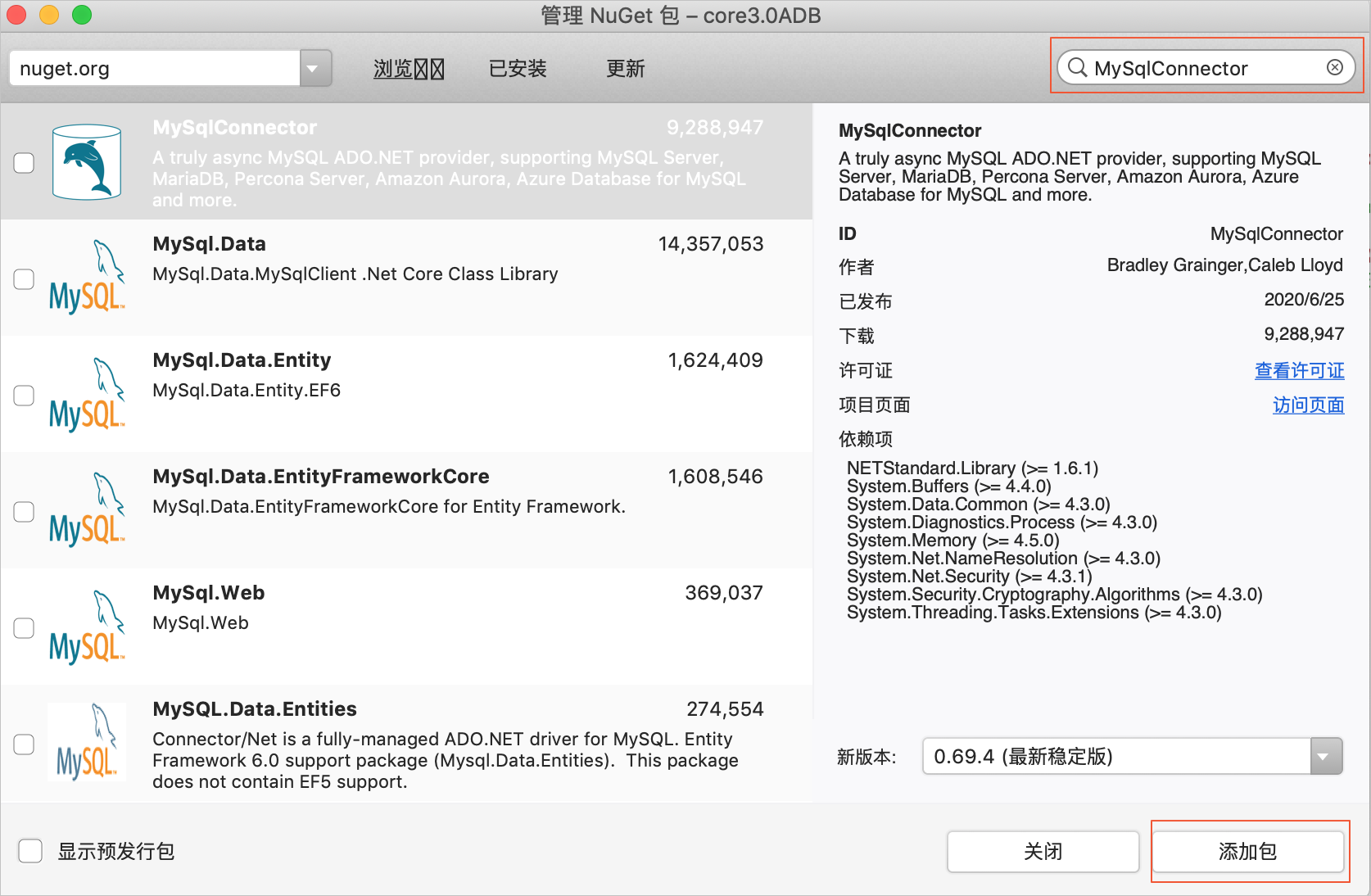Viewport: 1371px width, 896px height.
Task: Open the 新版本 version dropdown arrow
Action: pos(1326,756)
